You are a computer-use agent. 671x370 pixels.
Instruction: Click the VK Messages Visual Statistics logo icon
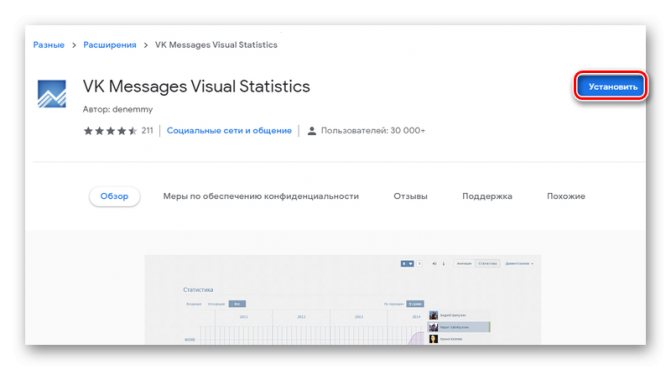[x=52, y=94]
